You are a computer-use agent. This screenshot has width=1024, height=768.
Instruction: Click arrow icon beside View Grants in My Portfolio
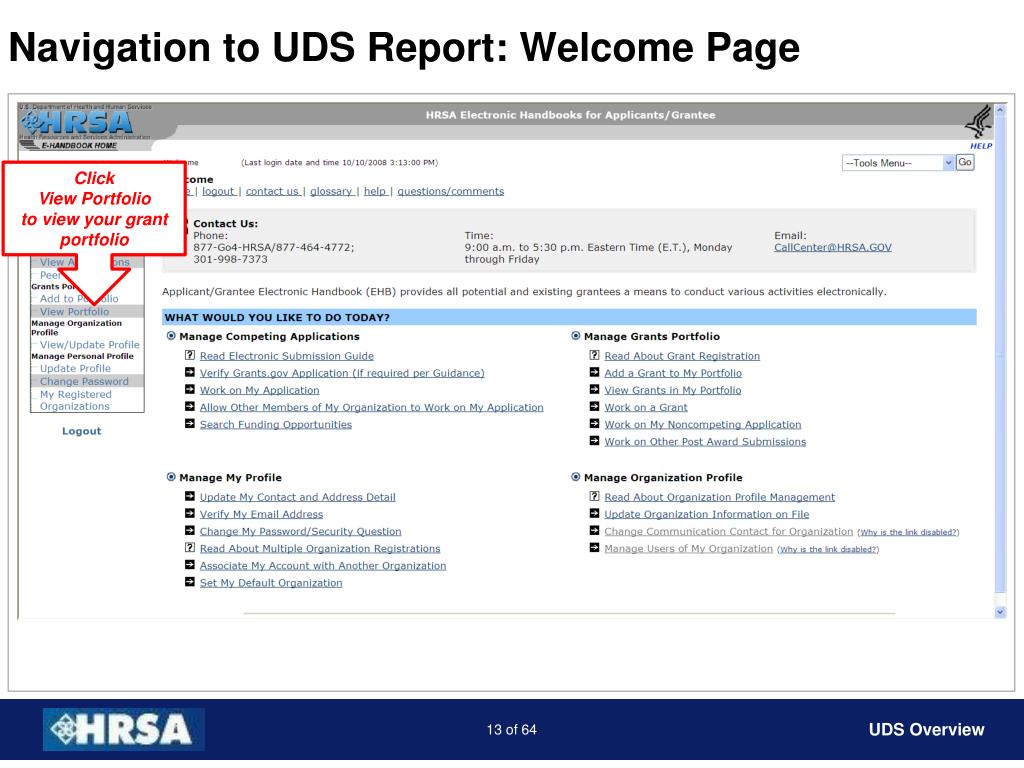(594, 389)
